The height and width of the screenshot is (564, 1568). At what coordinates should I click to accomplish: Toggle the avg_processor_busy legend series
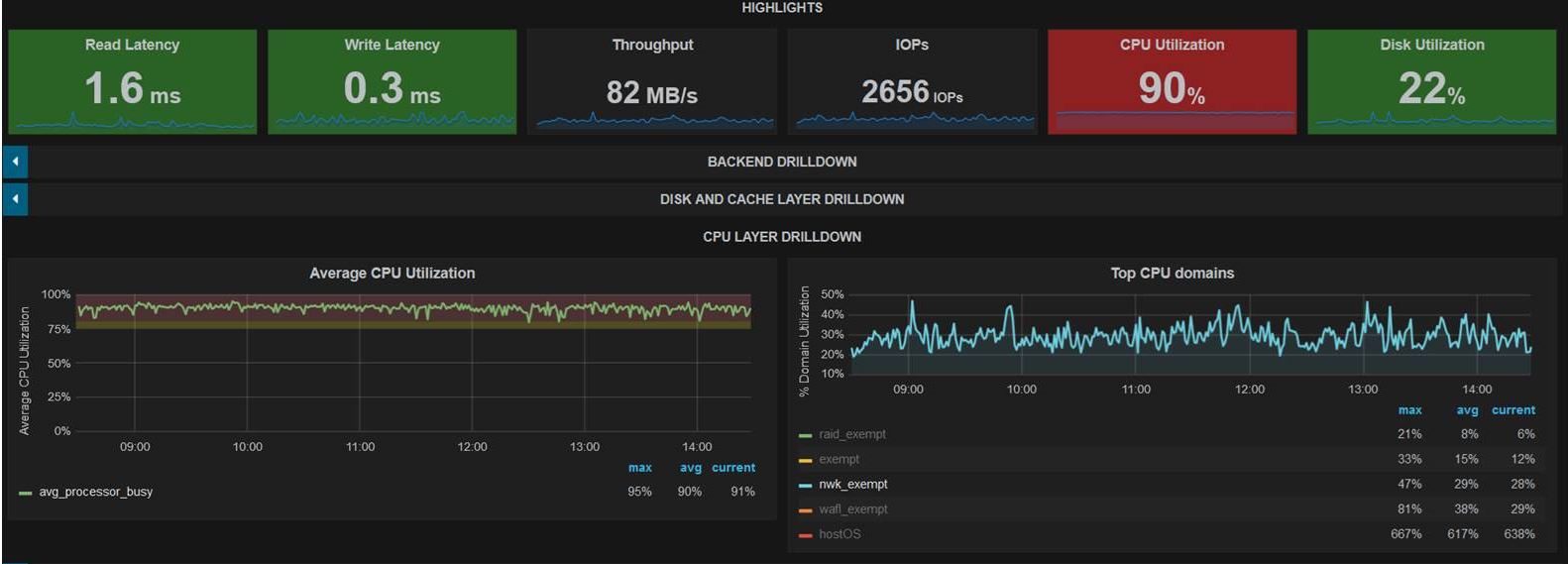96,492
